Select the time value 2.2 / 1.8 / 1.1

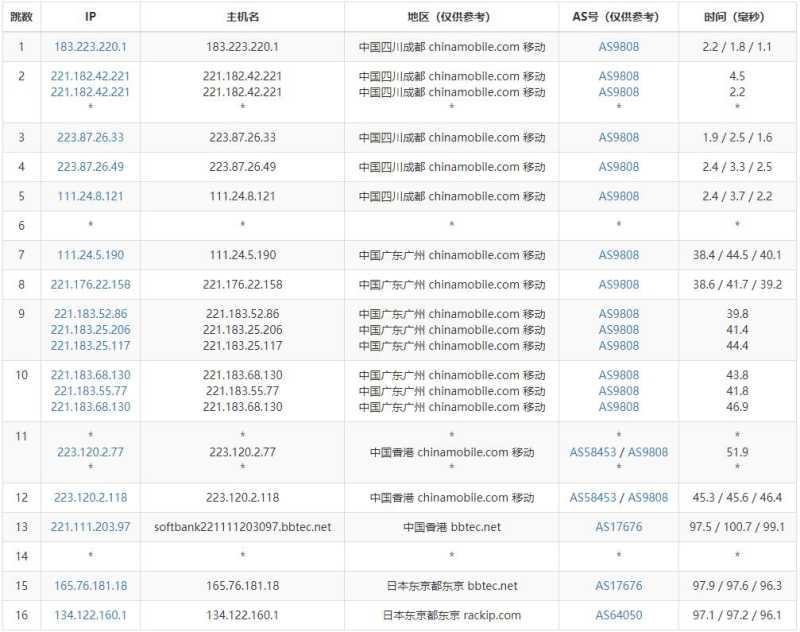pyautogui.click(x=737, y=47)
